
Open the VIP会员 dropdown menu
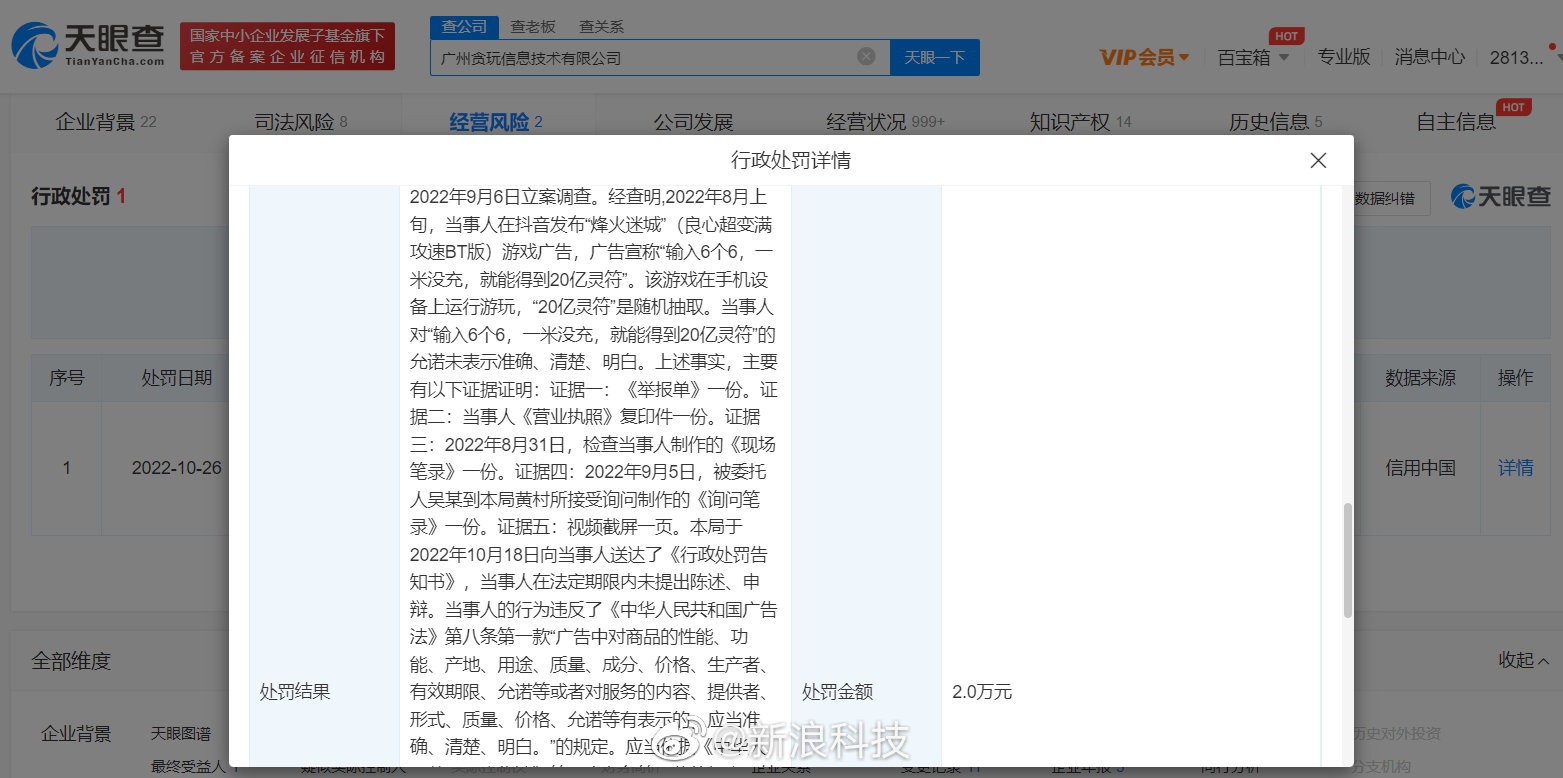click(1144, 57)
